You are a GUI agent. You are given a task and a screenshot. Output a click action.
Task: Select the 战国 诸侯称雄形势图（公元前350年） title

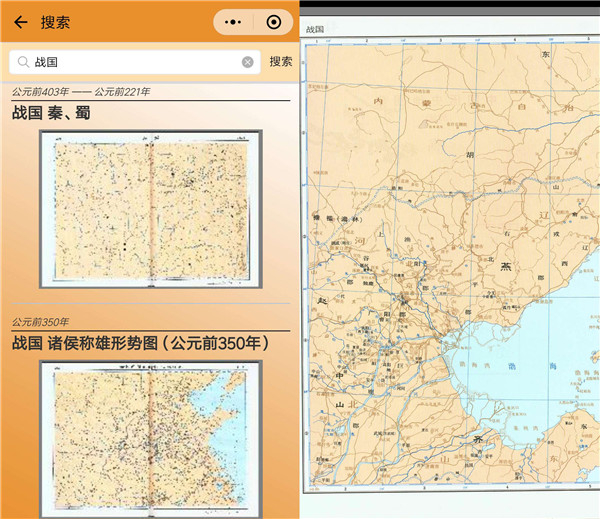click(140, 343)
